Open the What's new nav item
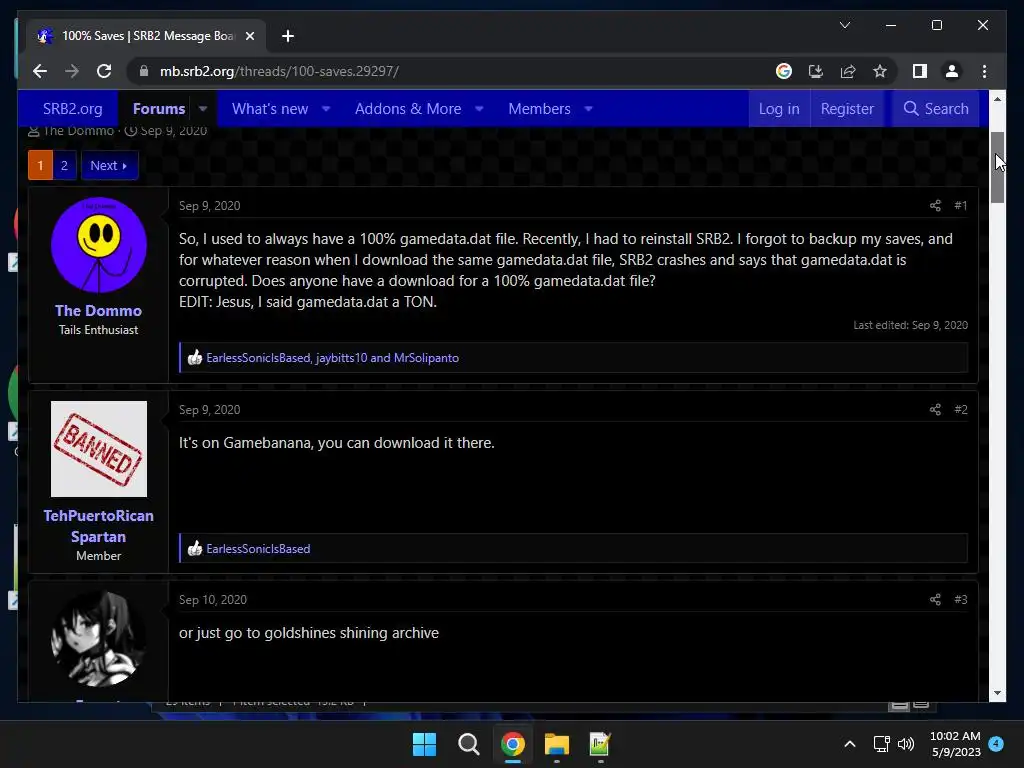This screenshot has height=768, width=1024. (270, 108)
